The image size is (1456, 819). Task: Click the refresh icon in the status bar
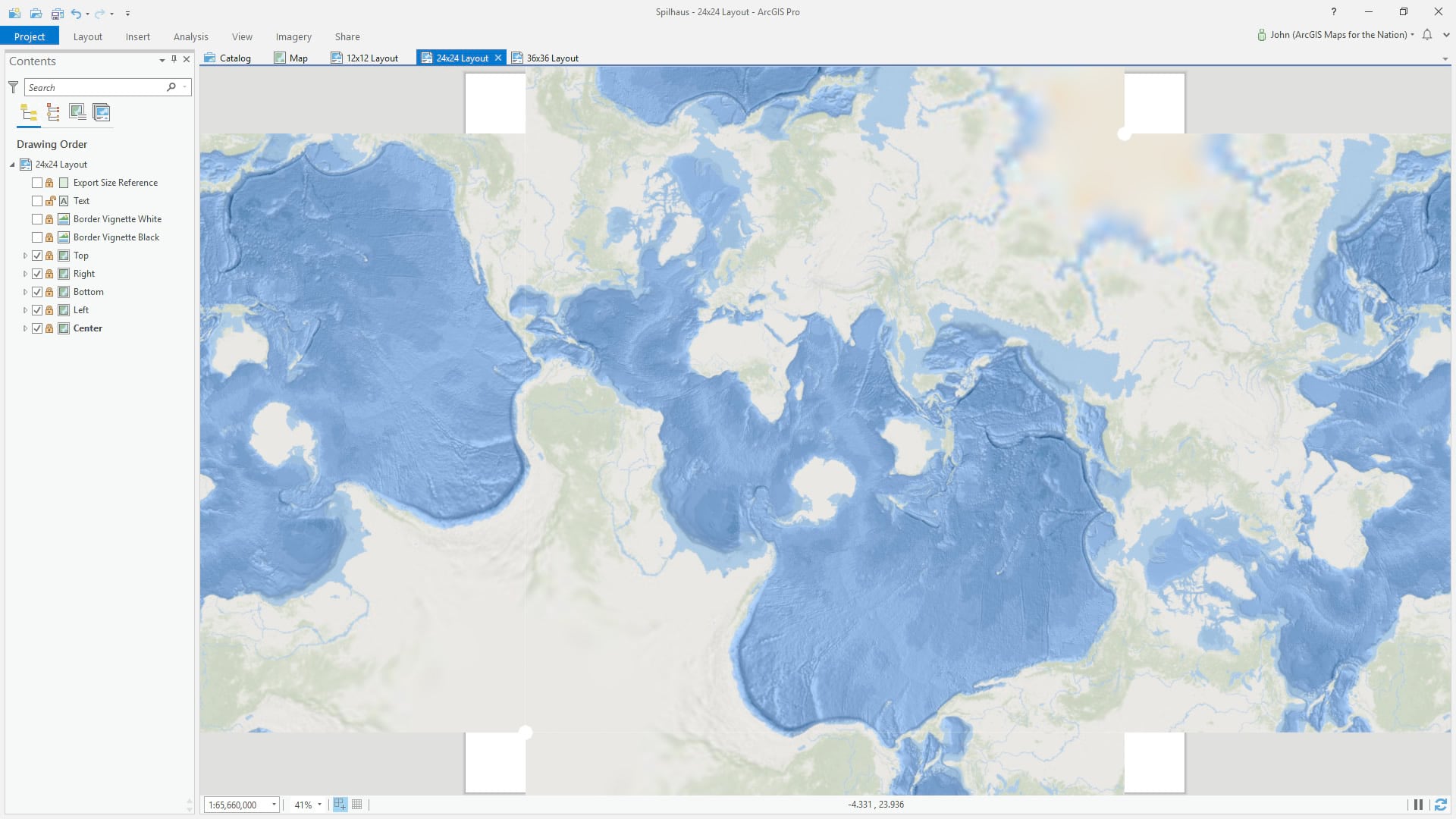pyautogui.click(x=1440, y=805)
